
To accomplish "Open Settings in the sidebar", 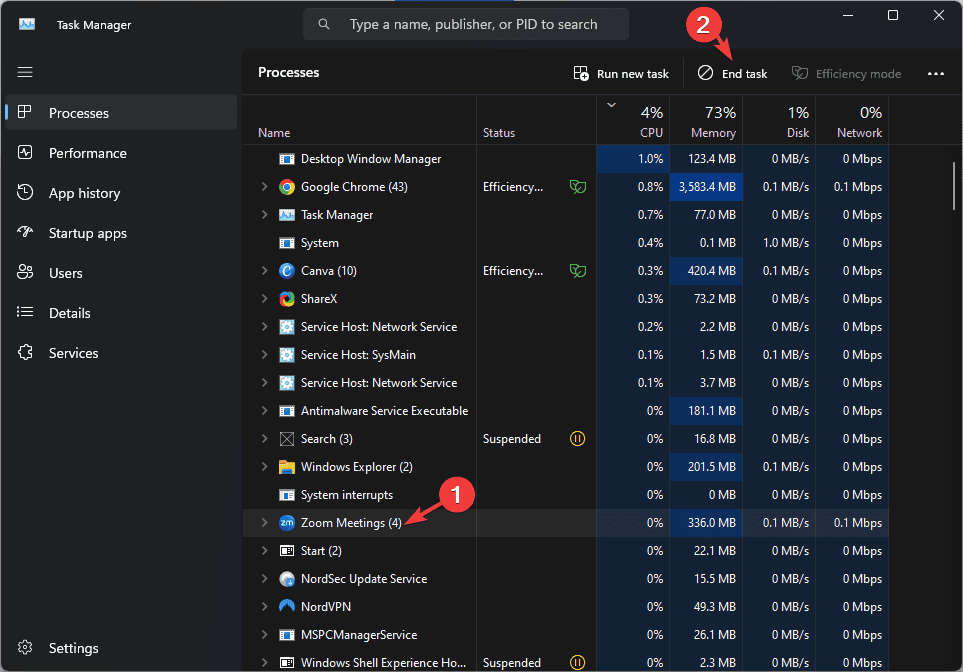I will (x=73, y=648).
